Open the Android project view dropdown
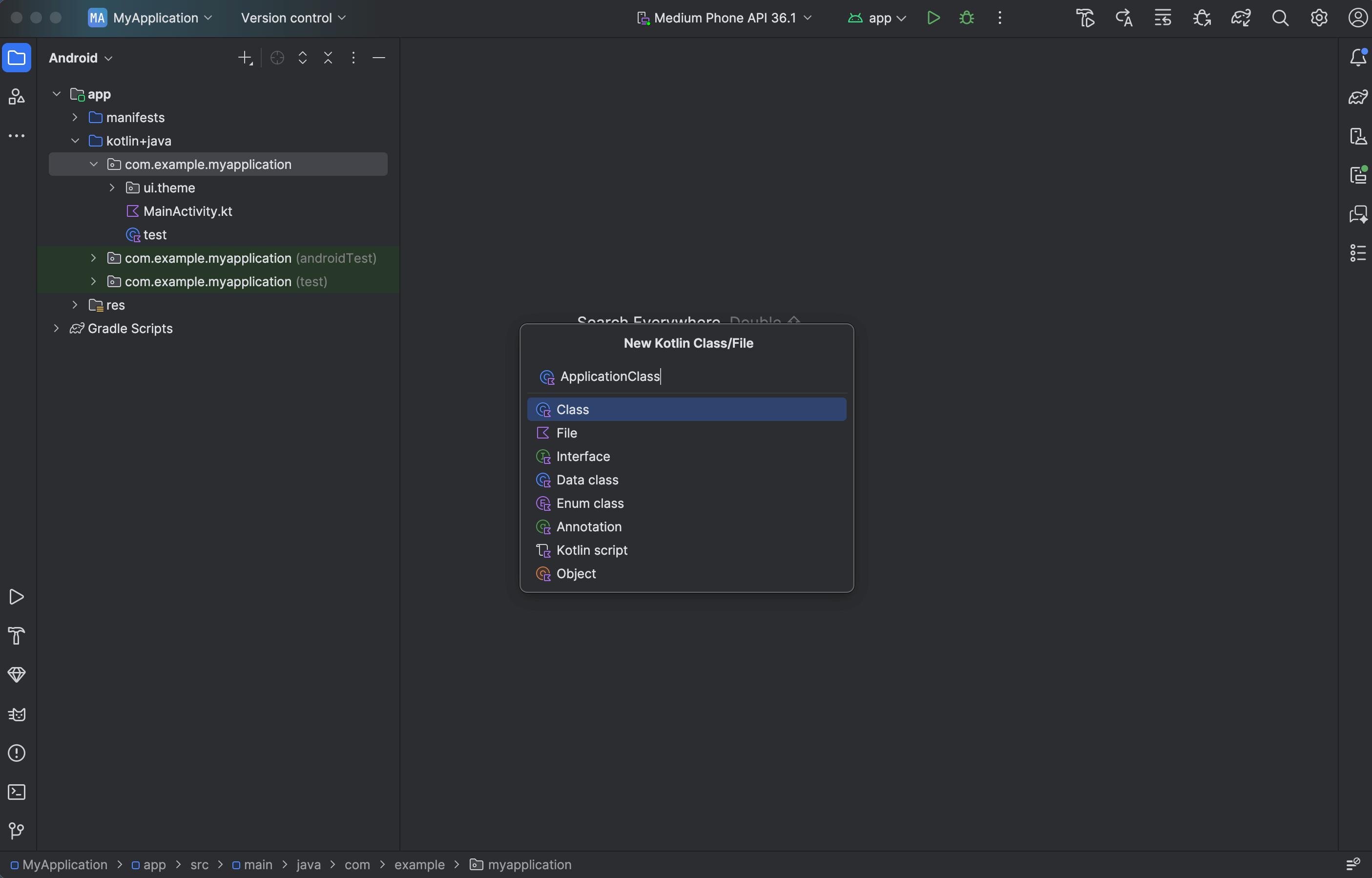This screenshot has height=878, width=1372. point(81,58)
